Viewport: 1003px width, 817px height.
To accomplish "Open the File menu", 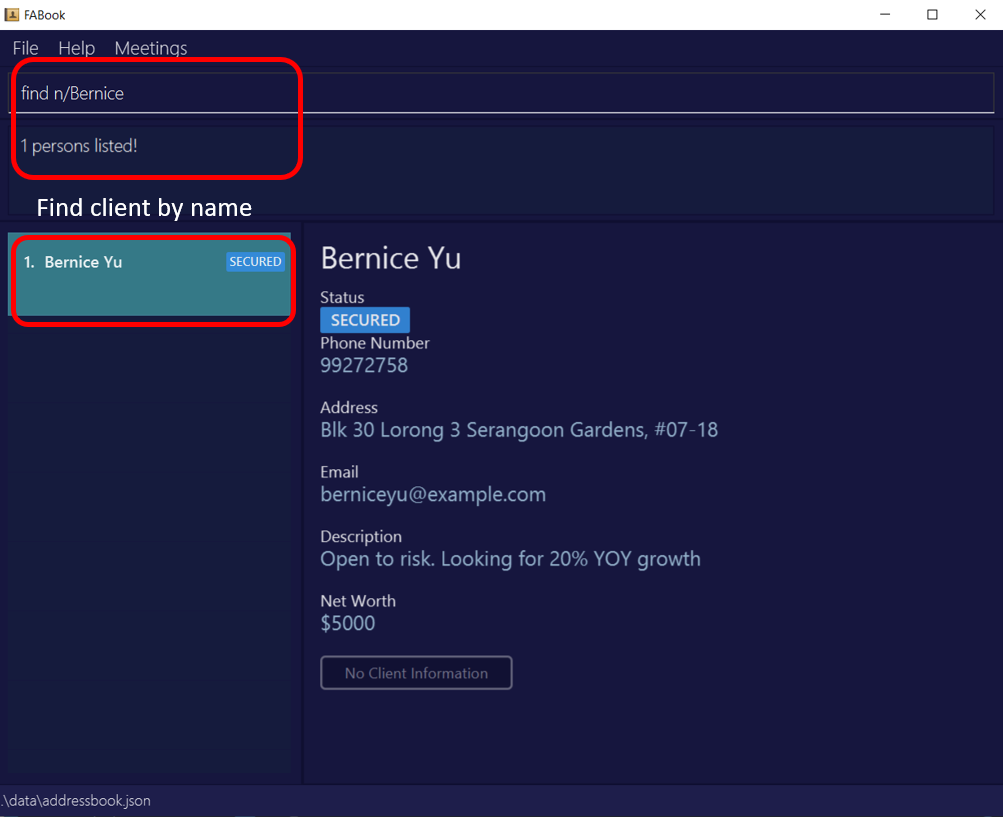I will point(26,48).
